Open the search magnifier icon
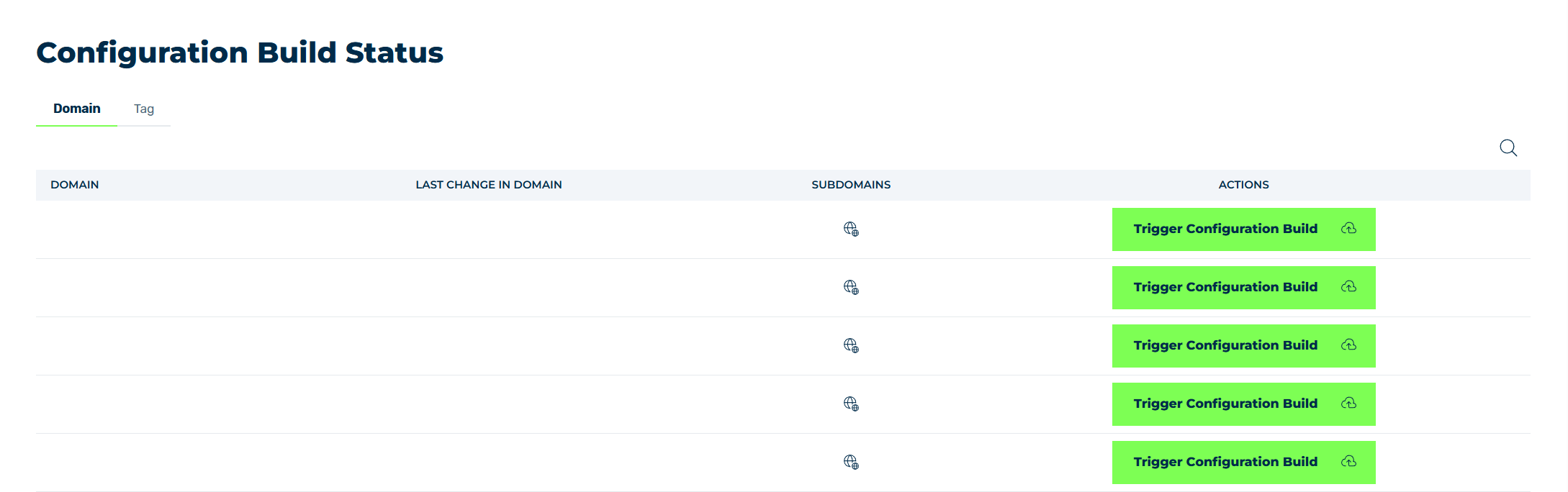Image resolution: width=1568 pixels, height=492 pixels. click(x=1508, y=148)
